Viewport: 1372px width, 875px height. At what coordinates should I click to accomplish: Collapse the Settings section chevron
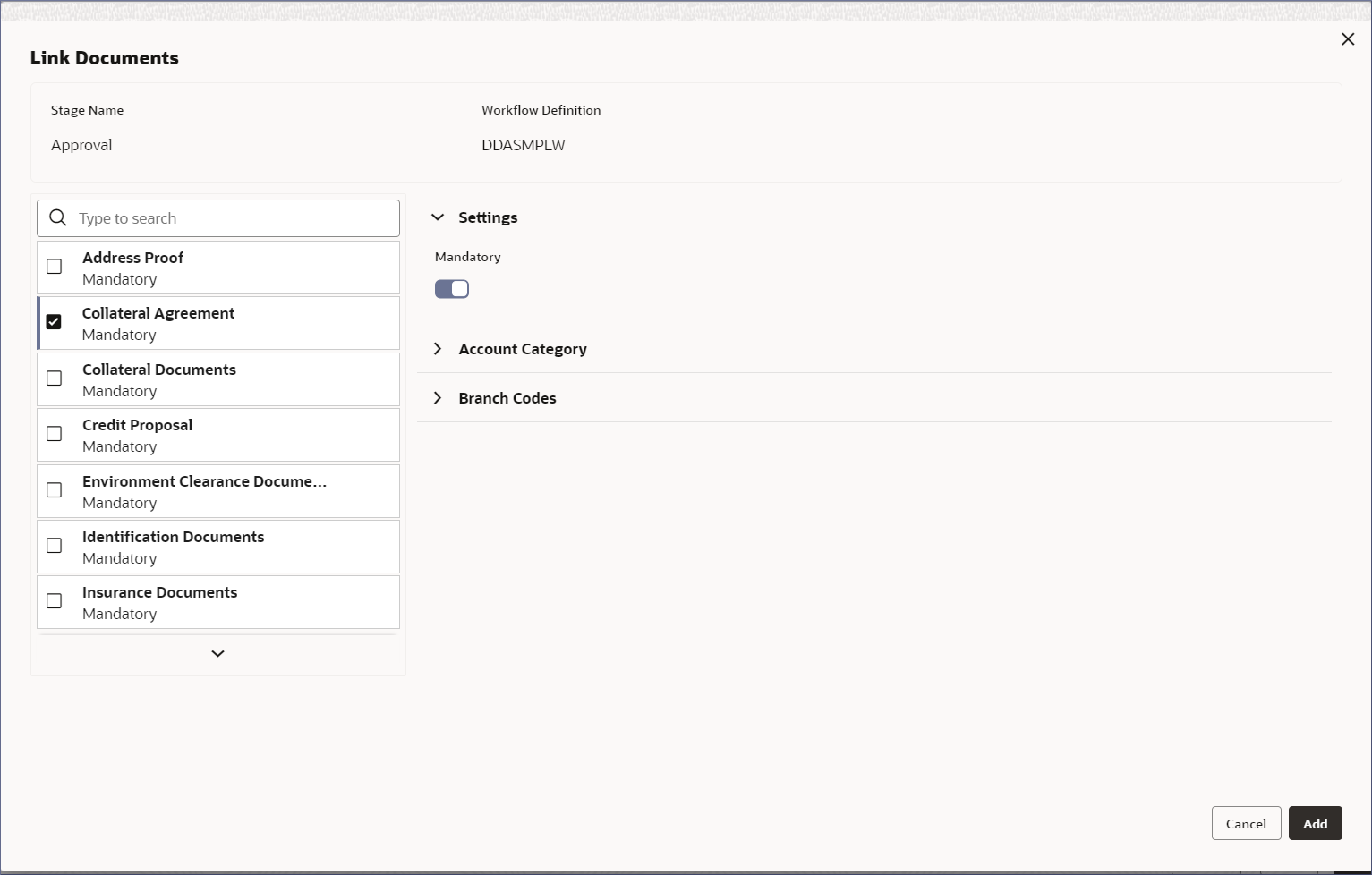pyautogui.click(x=438, y=217)
